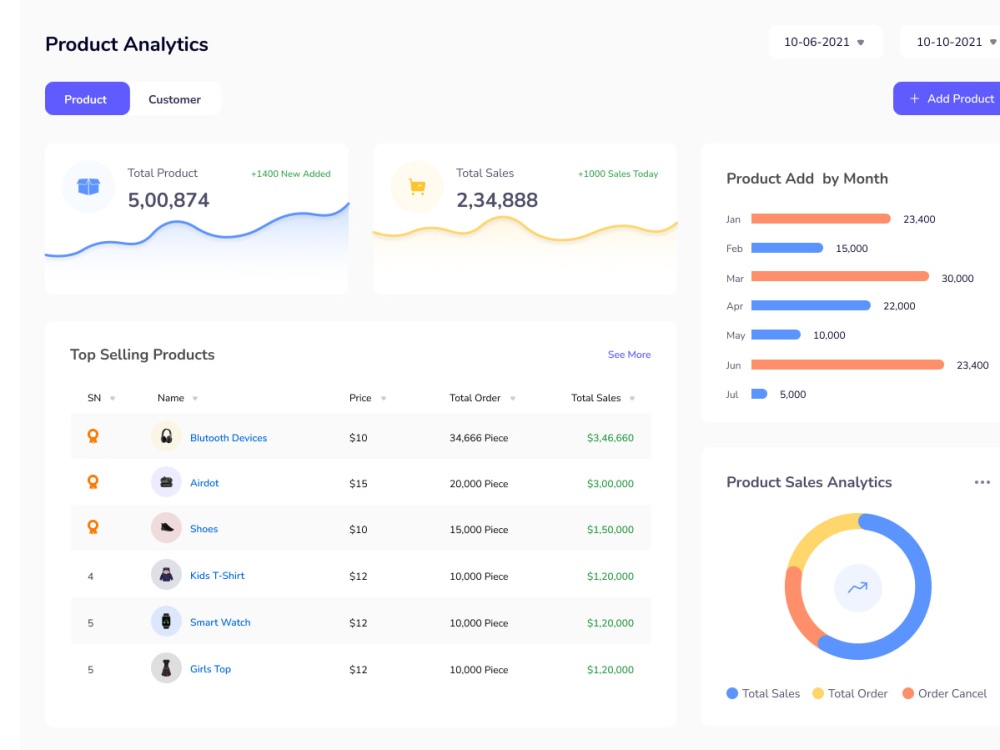The image size is (1000, 750).
Task: Click the $1,50,000 sales amount
Action: [x=610, y=530]
